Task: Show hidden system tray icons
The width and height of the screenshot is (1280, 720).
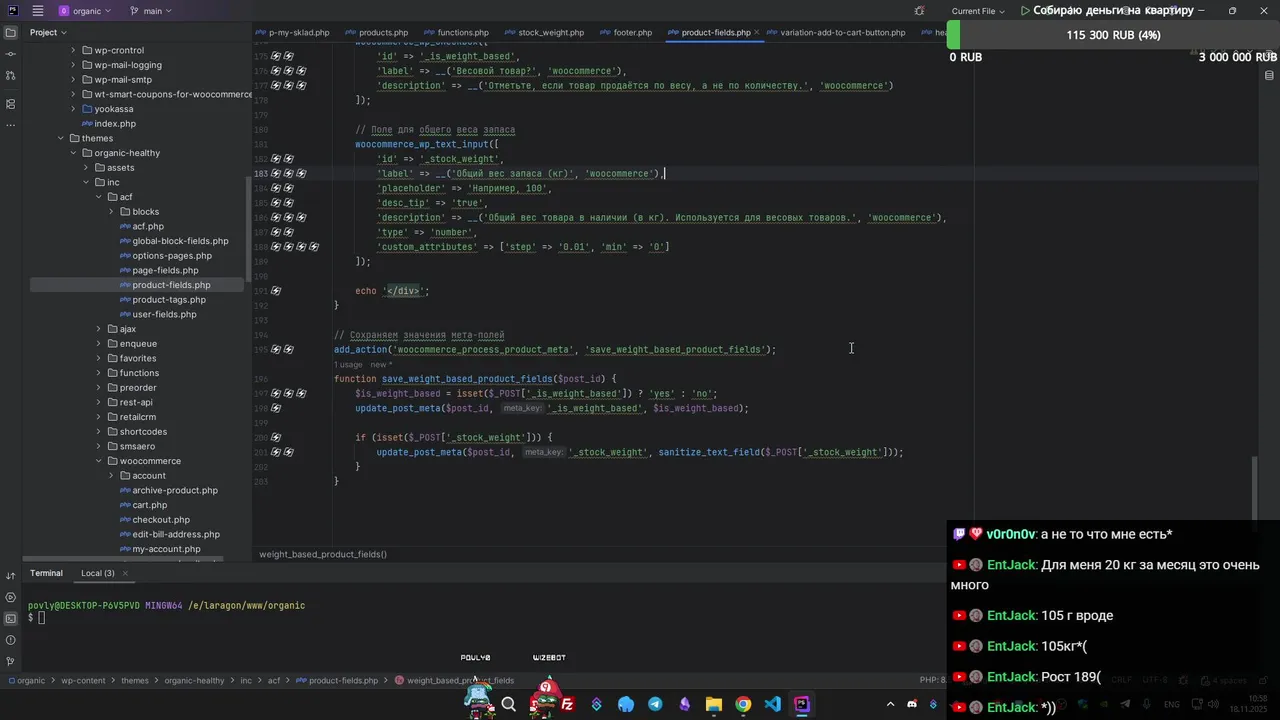Action: (x=890, y=705)
